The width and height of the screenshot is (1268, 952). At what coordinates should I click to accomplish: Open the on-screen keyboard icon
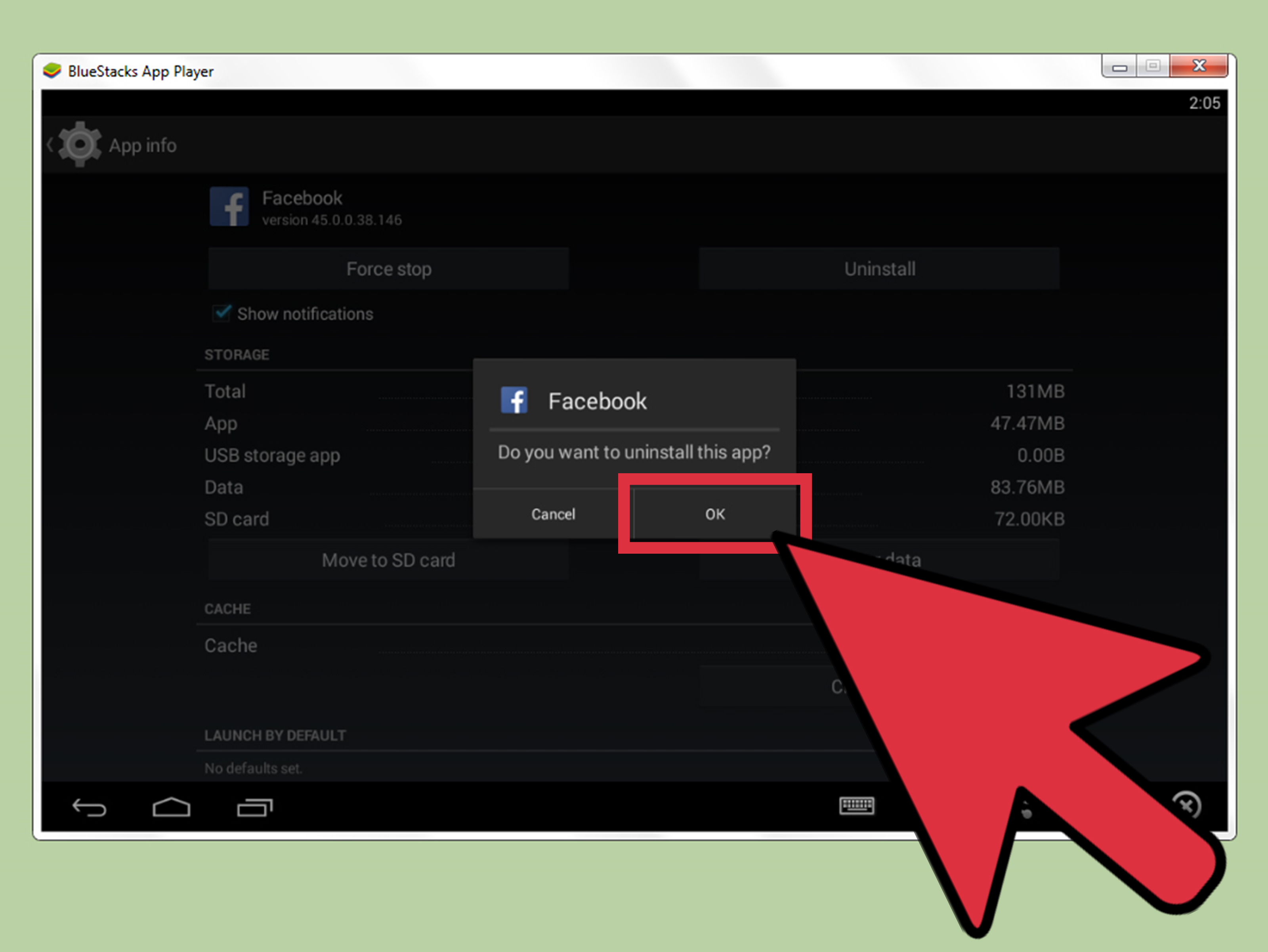(x=856, y=806)
